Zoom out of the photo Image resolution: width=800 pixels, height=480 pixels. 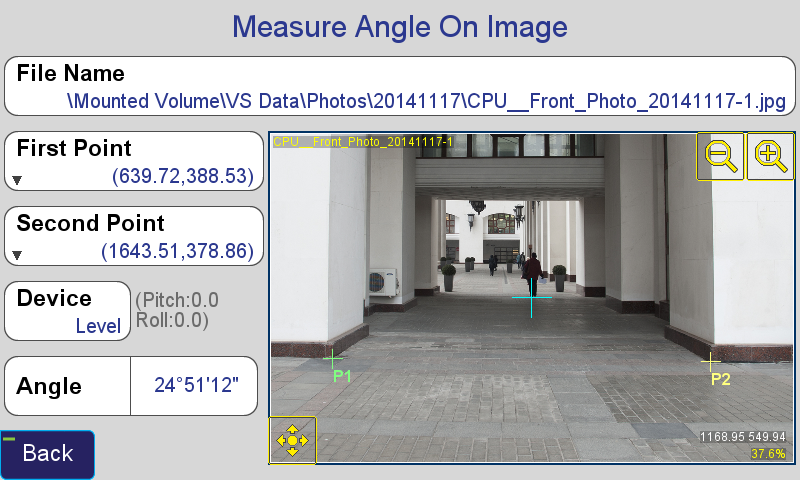[x=720, y=156]
